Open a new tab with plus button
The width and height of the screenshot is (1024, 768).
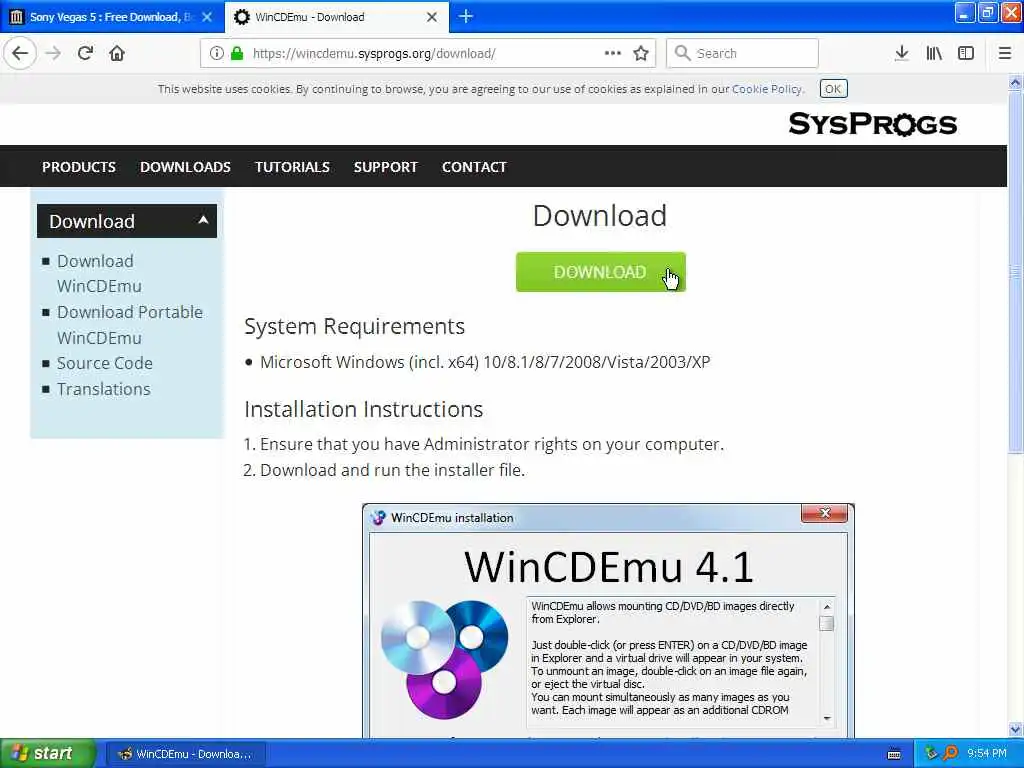[466, 16]
